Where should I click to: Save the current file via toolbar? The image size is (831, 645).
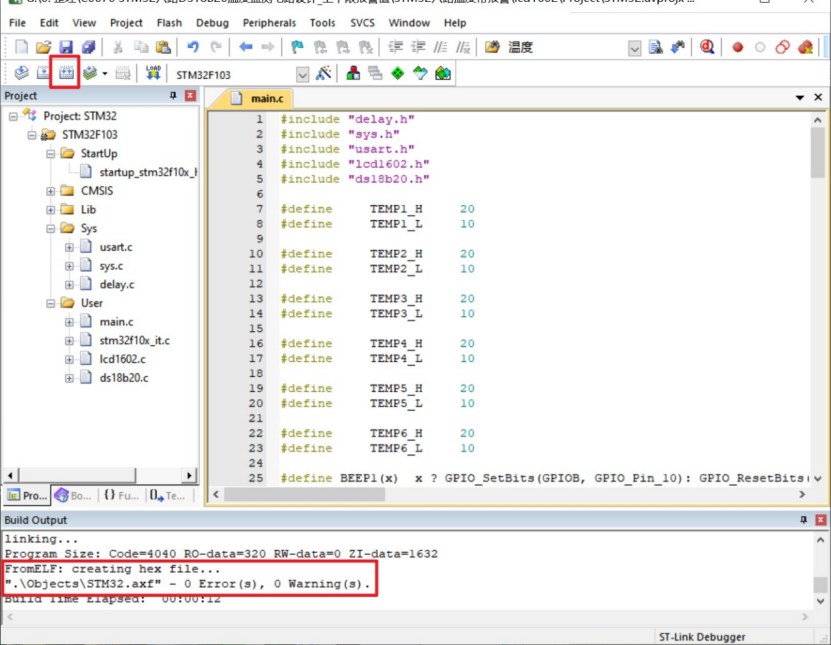[x=66, y=47]
